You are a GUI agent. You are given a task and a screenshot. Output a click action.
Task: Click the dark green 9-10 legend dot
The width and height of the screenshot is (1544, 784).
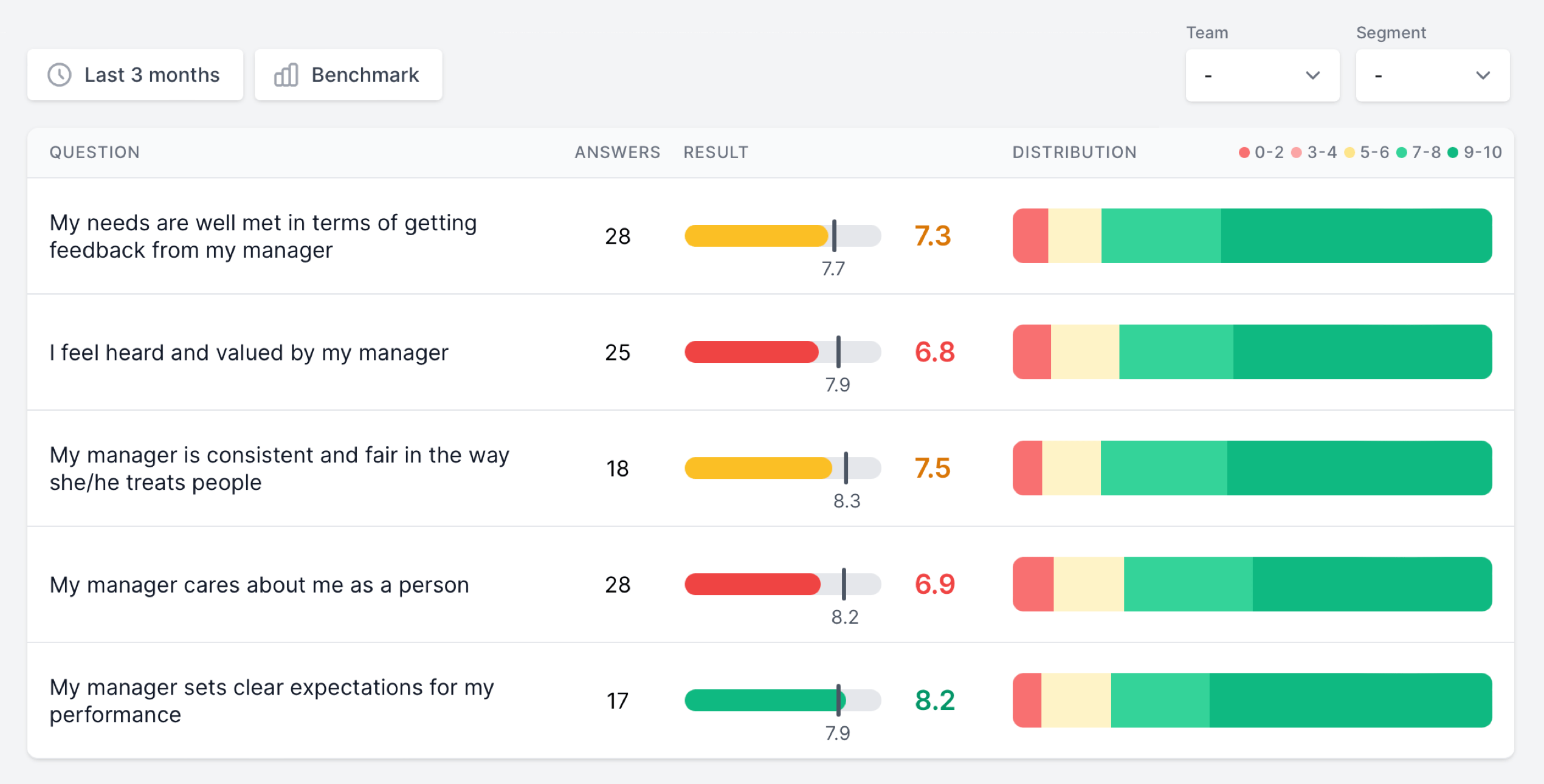coord(1453,153)
